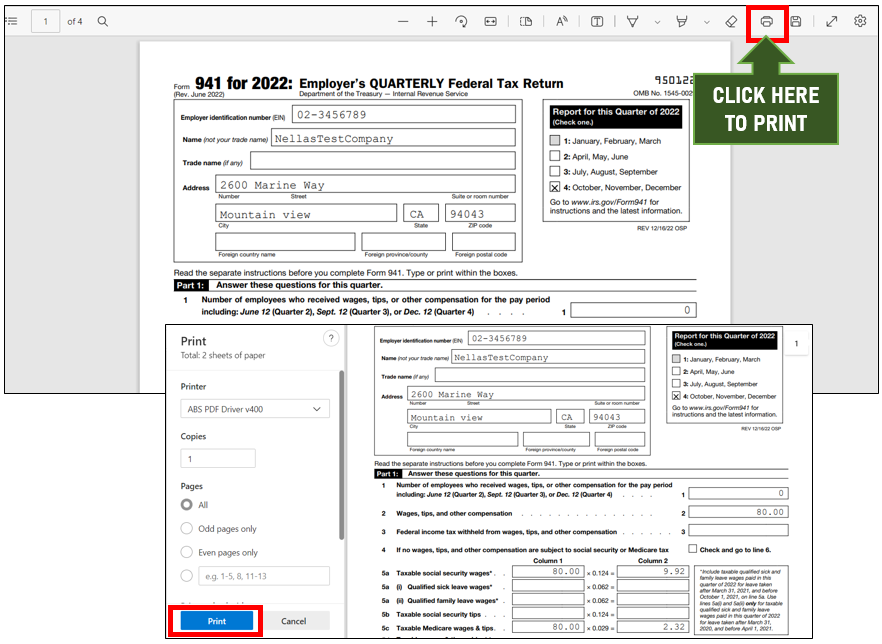Click the Copies input field

point(218,459)
